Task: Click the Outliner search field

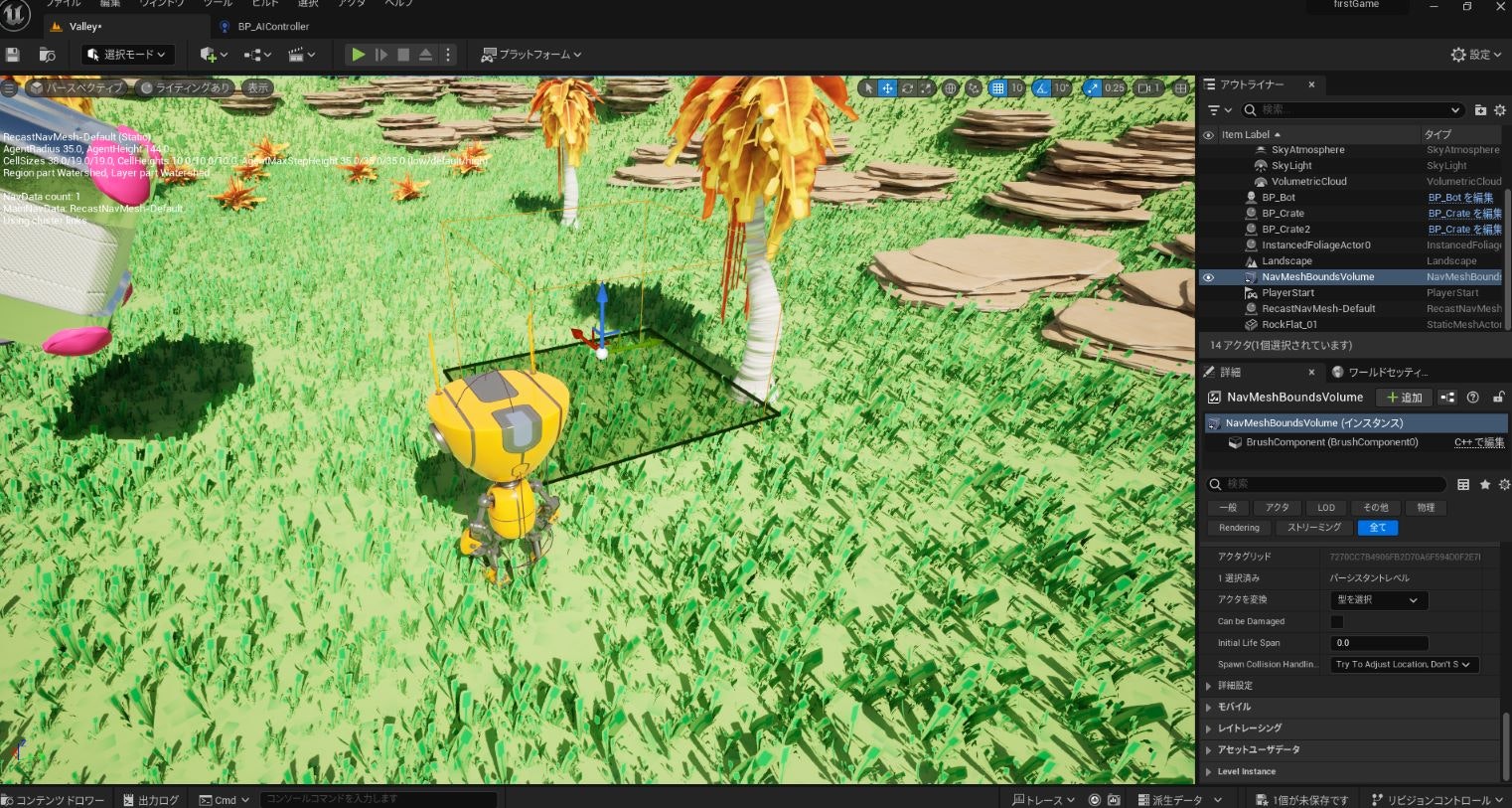Action: click(x=1351, y=110)
